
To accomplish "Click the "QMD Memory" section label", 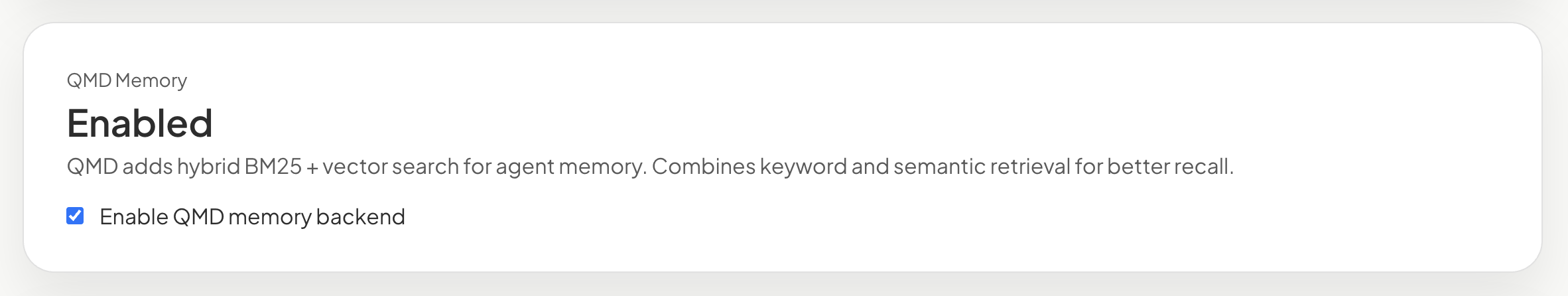I will point(127,80).
